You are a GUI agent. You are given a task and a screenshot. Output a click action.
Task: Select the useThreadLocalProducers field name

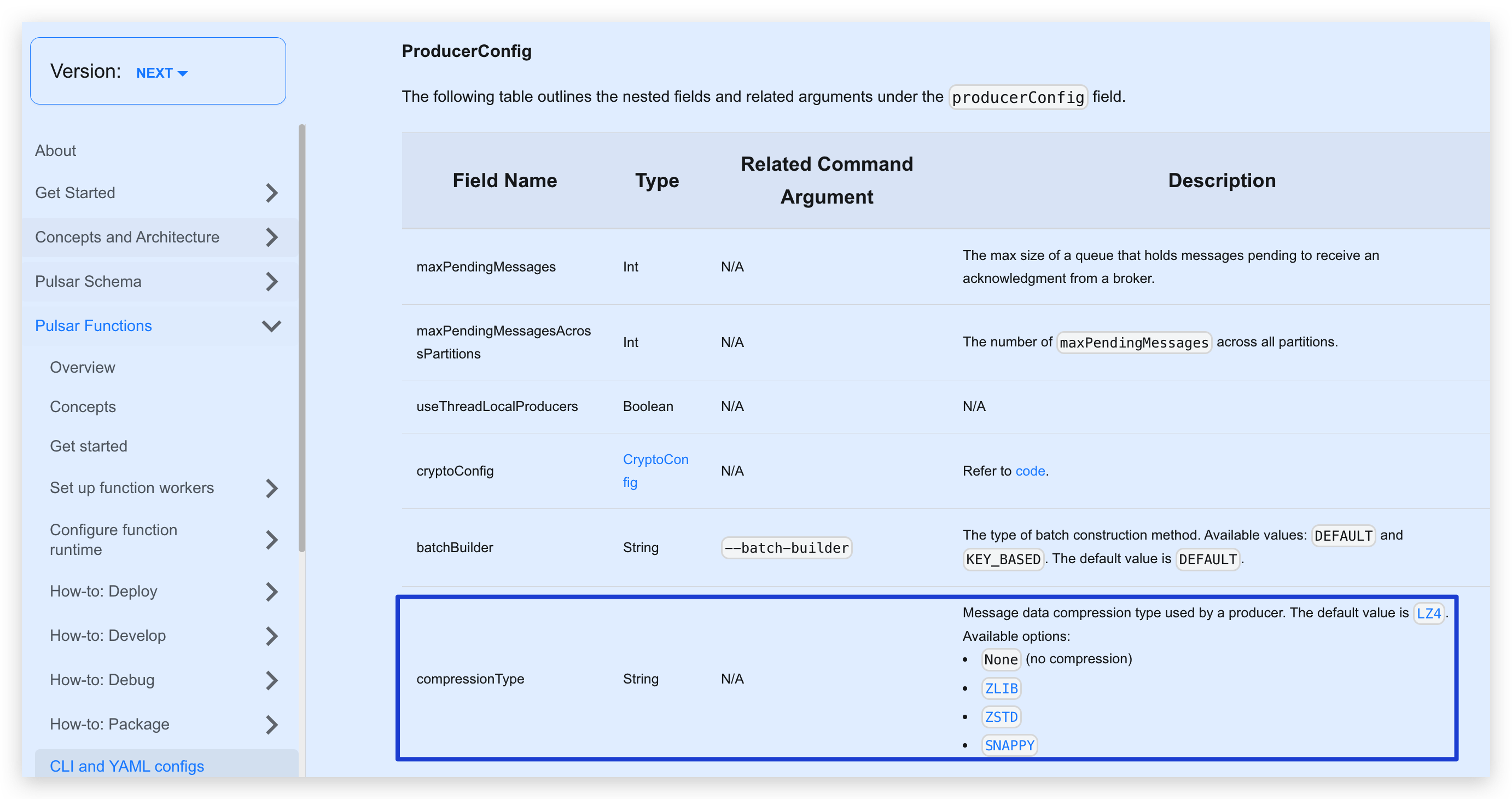(497, 406)
